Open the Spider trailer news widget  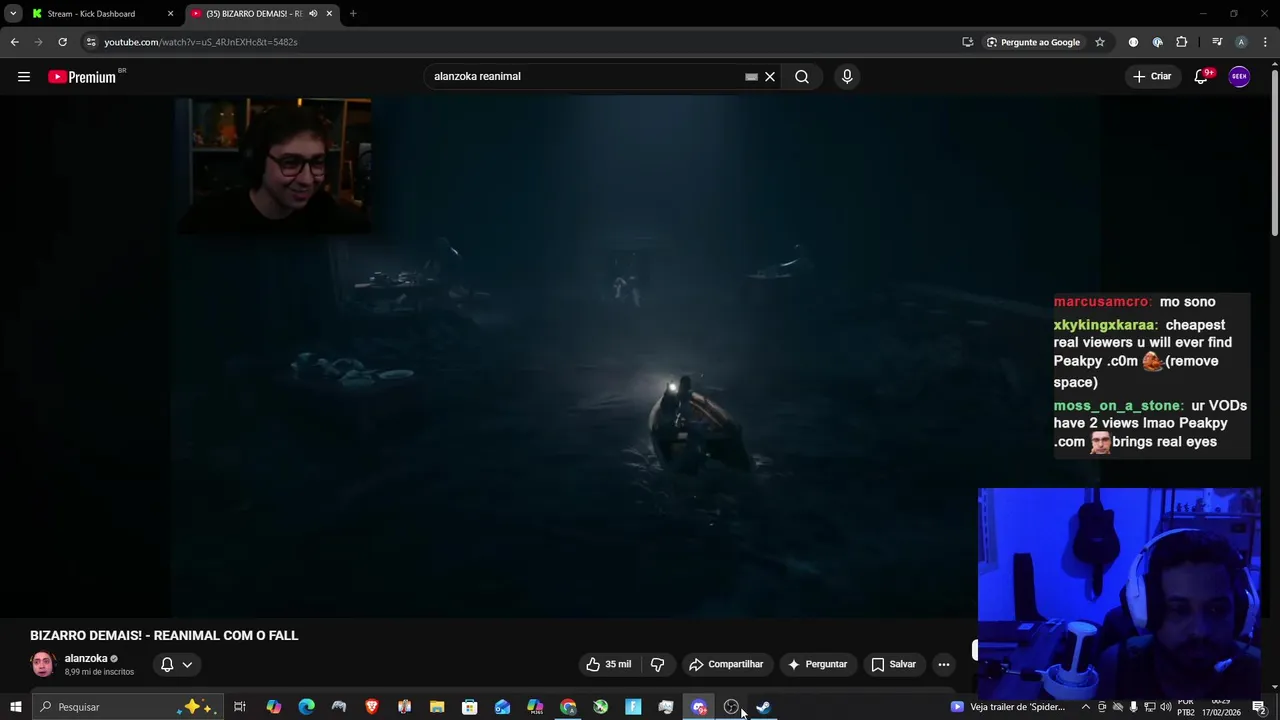(1008, 707)
